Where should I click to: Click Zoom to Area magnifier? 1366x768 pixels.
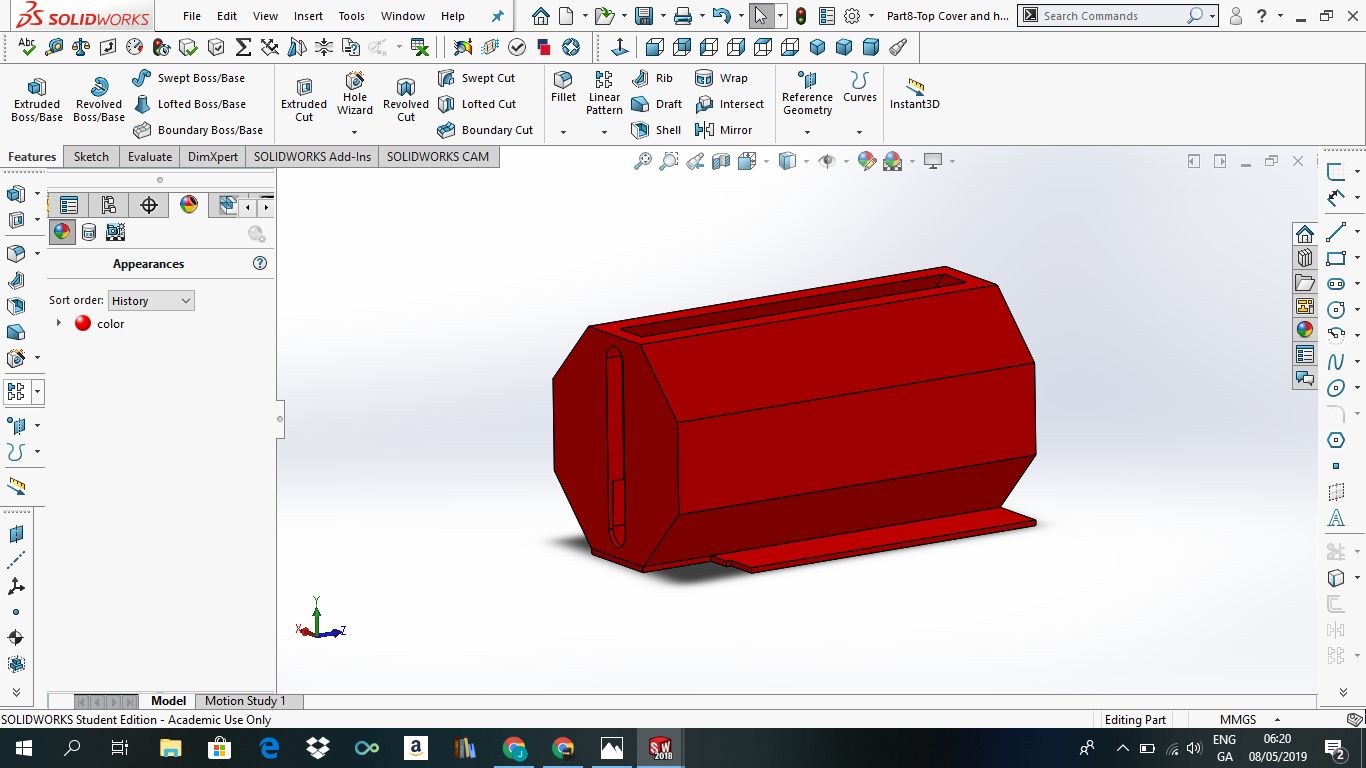coord(669,161)
